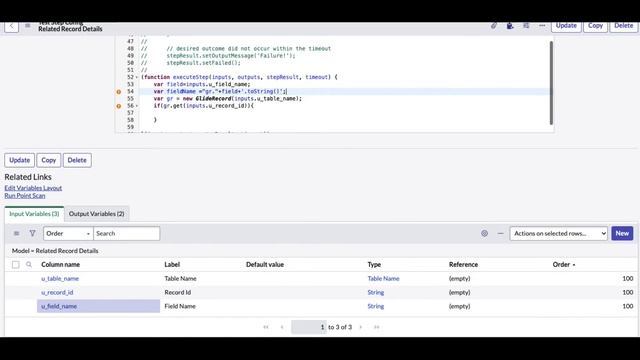Open the list controls hamburger menu
This screenshot has height=360, width=640.
tap(16, 233)
